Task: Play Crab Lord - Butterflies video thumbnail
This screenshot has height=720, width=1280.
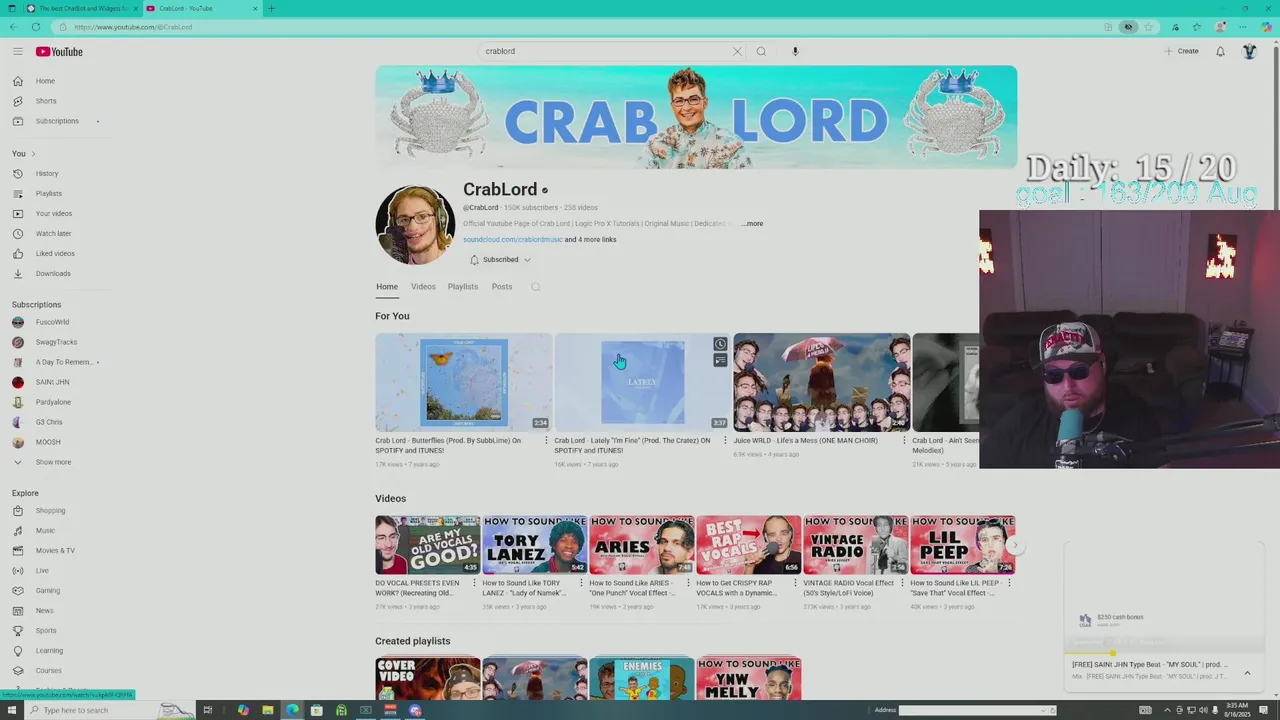Action: coord(464,382)
